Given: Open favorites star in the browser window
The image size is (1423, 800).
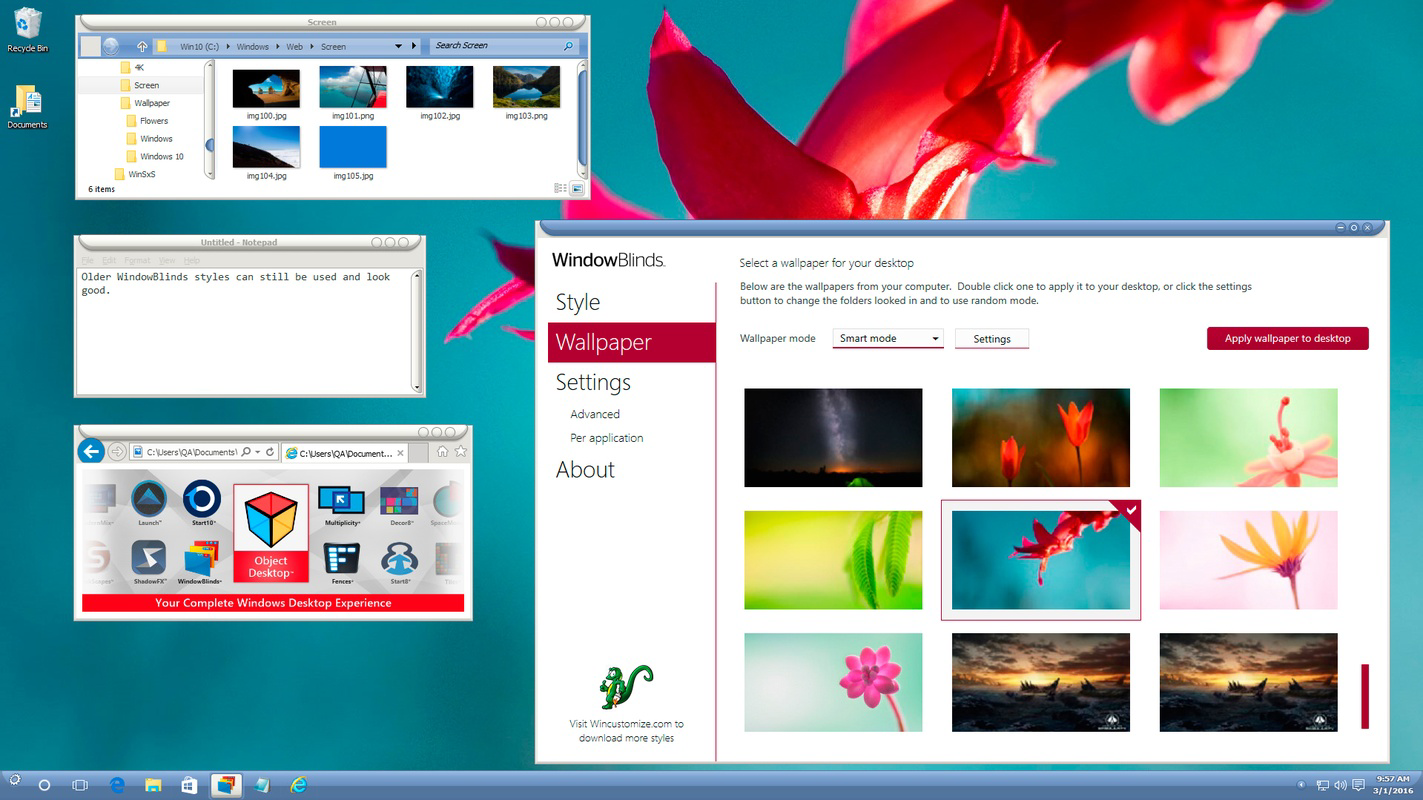Looking at the screenshot, I should [x=462, y=452].
